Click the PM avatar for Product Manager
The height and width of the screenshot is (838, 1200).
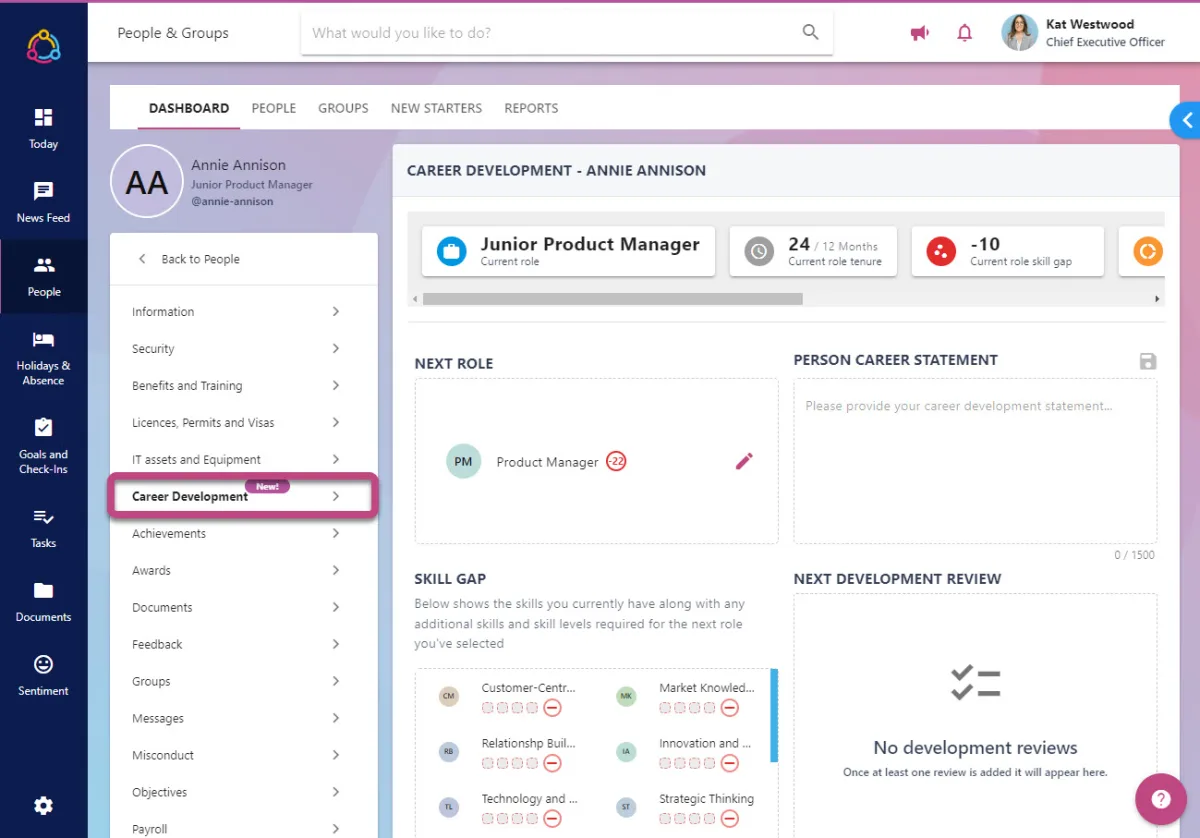(463, 461)
